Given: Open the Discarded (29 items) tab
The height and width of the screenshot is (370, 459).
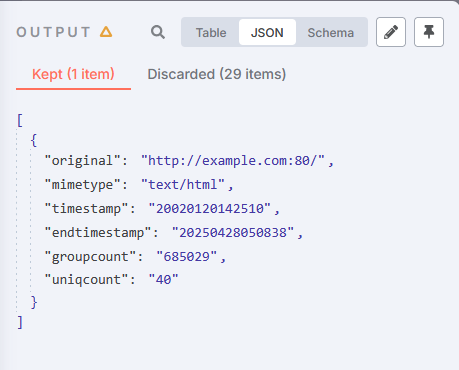Looking at the screenshot, I should coord(217,74).
